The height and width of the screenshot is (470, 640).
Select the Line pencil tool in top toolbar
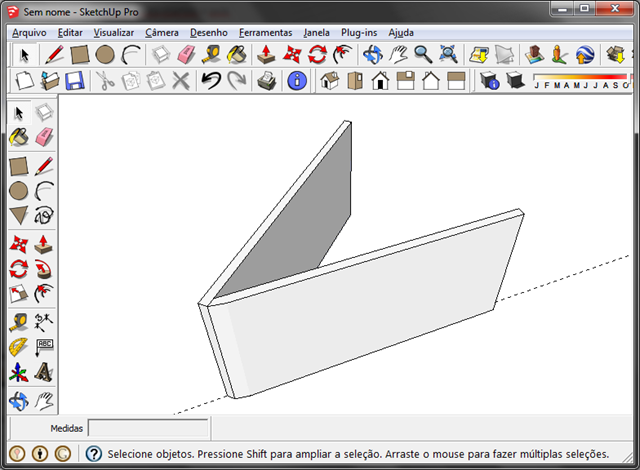tap(54, 55)
